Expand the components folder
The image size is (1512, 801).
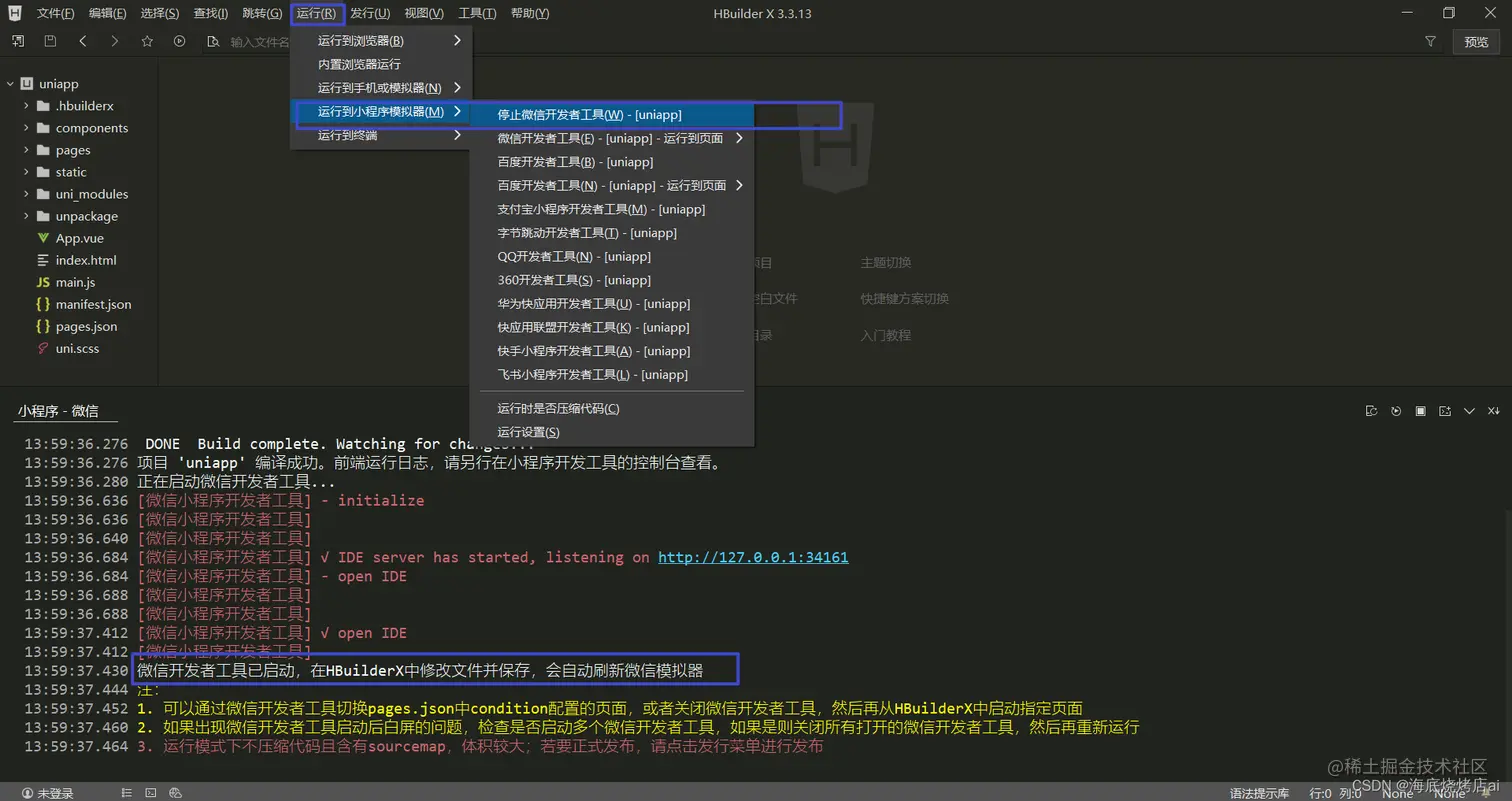(x=26, y=128)
